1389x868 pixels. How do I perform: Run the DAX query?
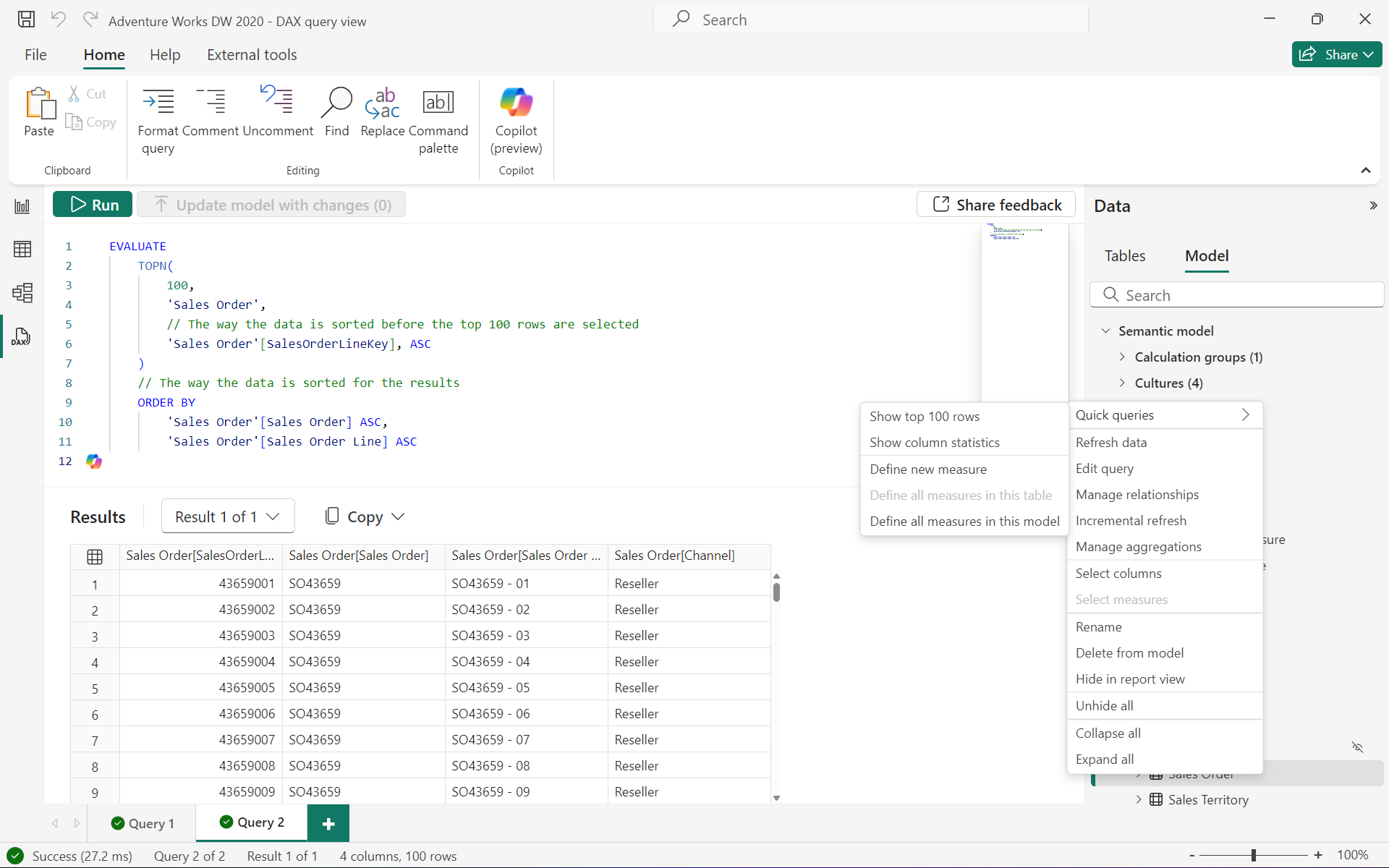[93, 205]
